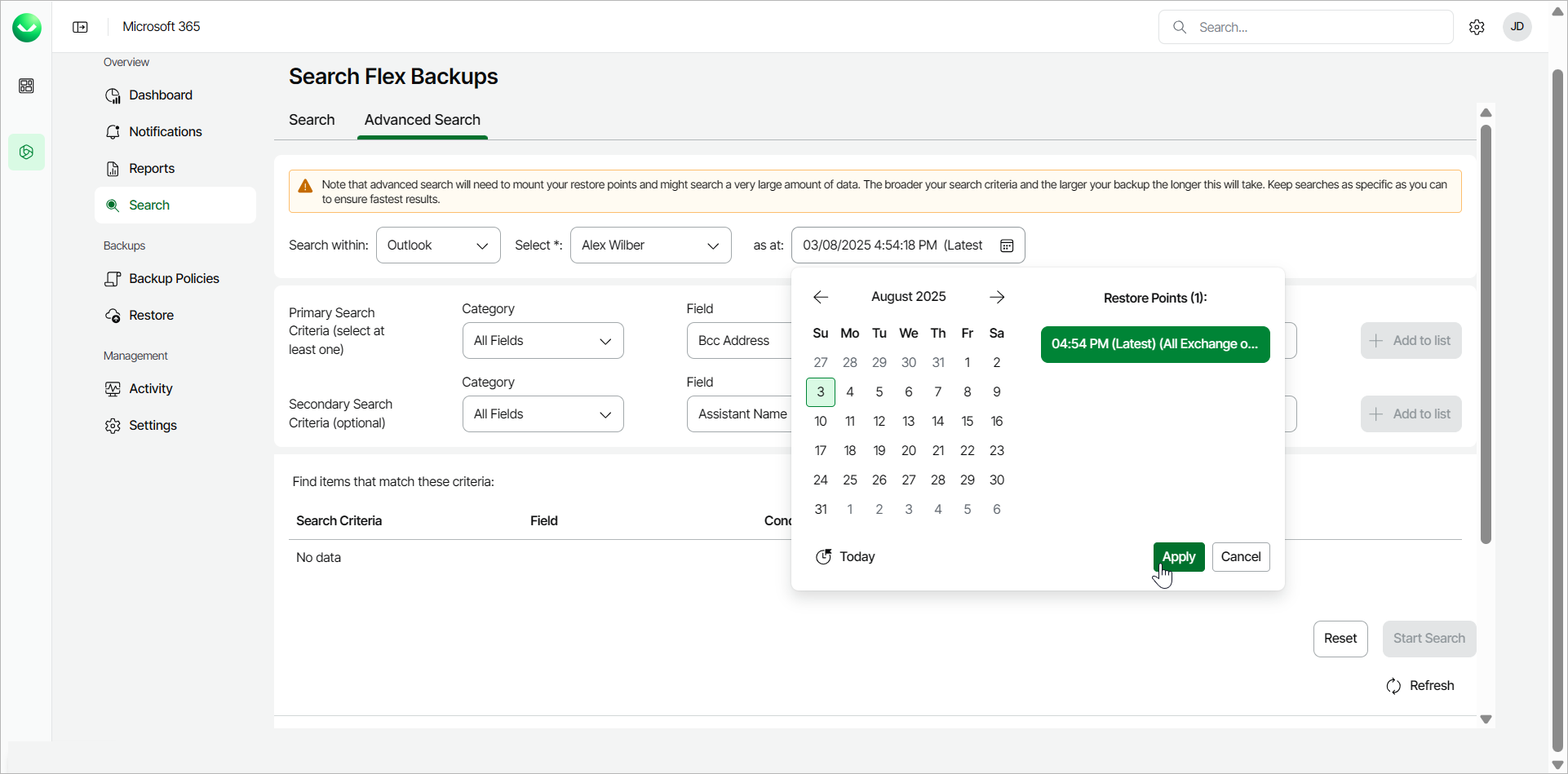Viewport: 1568px width, 774px height.
Task: Go to next month arrow
Action: click(997, 297)
